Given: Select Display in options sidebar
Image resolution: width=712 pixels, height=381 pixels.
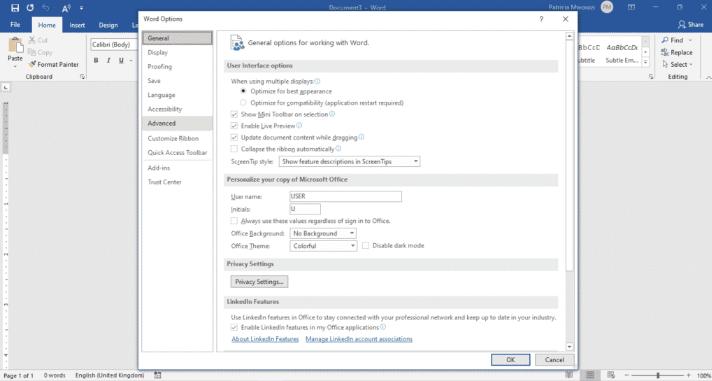Looking at the screenshot, I should [177, 52].
